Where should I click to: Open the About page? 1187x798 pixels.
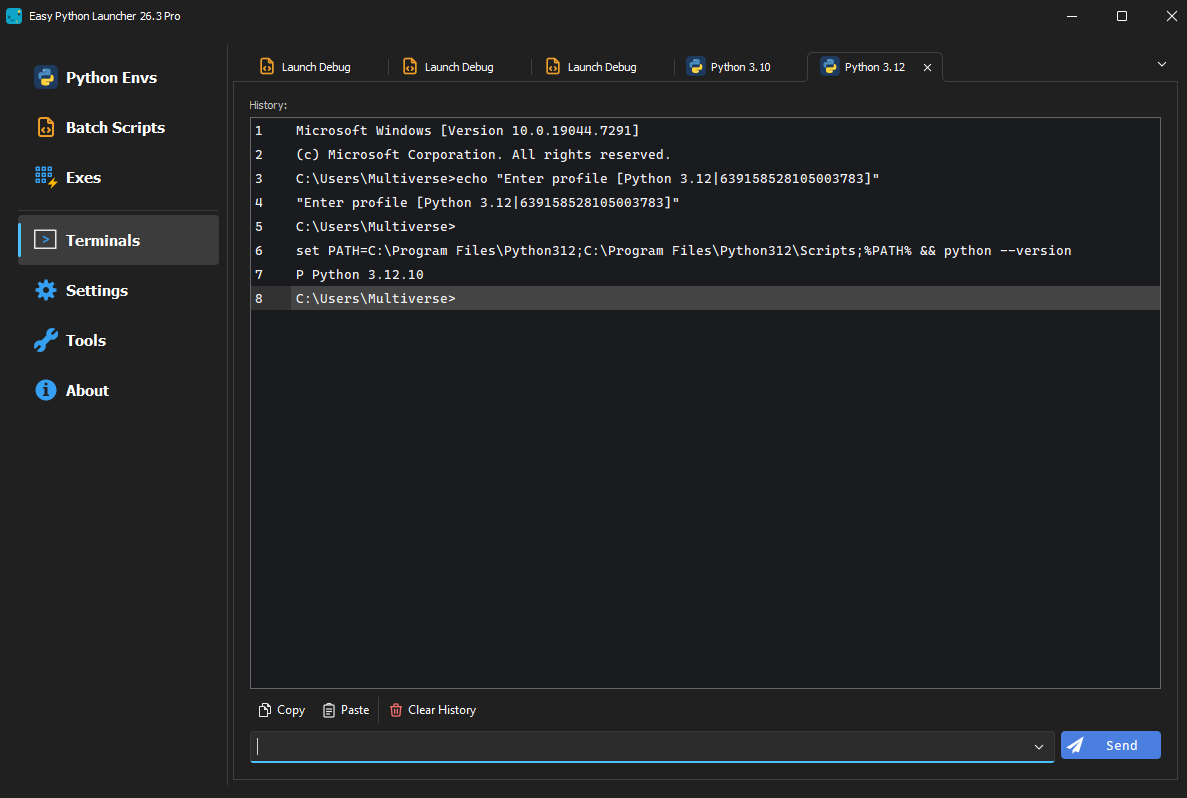tap(119, 390)
